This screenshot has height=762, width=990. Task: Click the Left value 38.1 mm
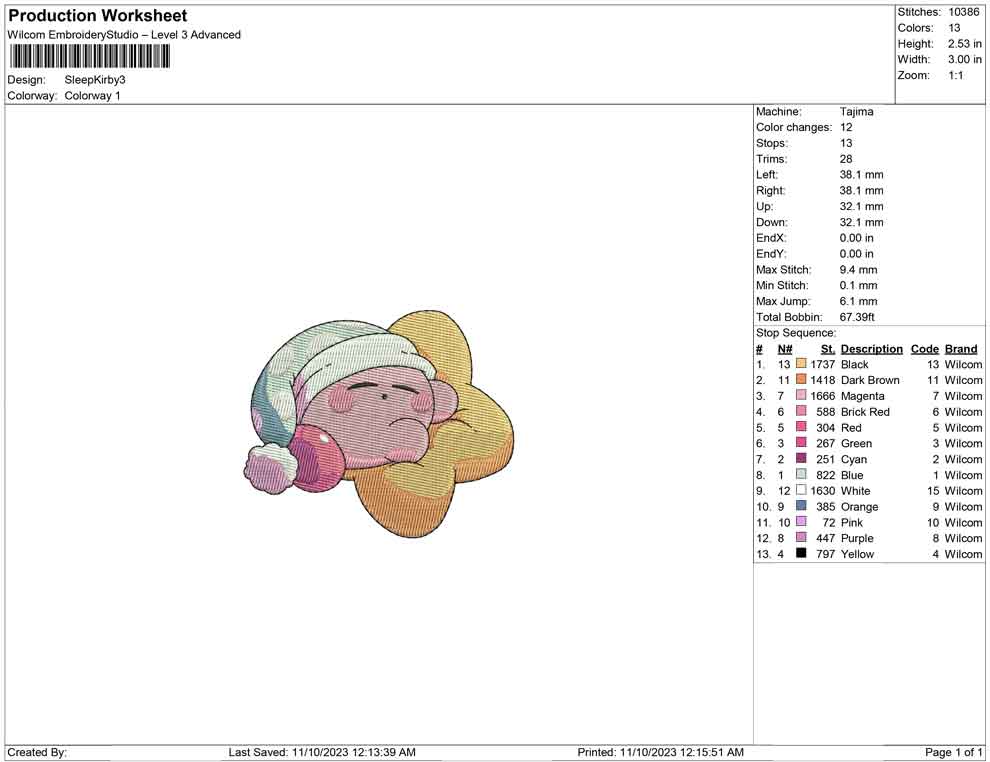[861, 175]
